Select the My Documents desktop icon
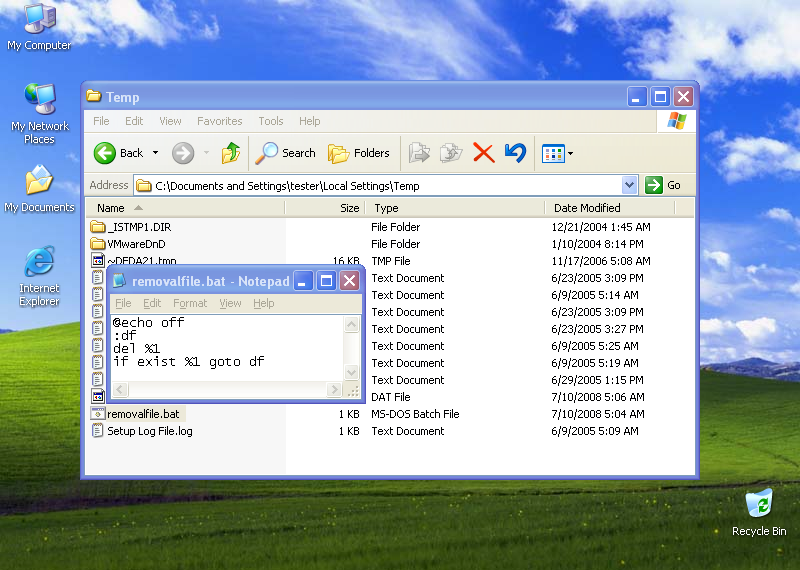The image size is (800, 570). tap(39, 188)
